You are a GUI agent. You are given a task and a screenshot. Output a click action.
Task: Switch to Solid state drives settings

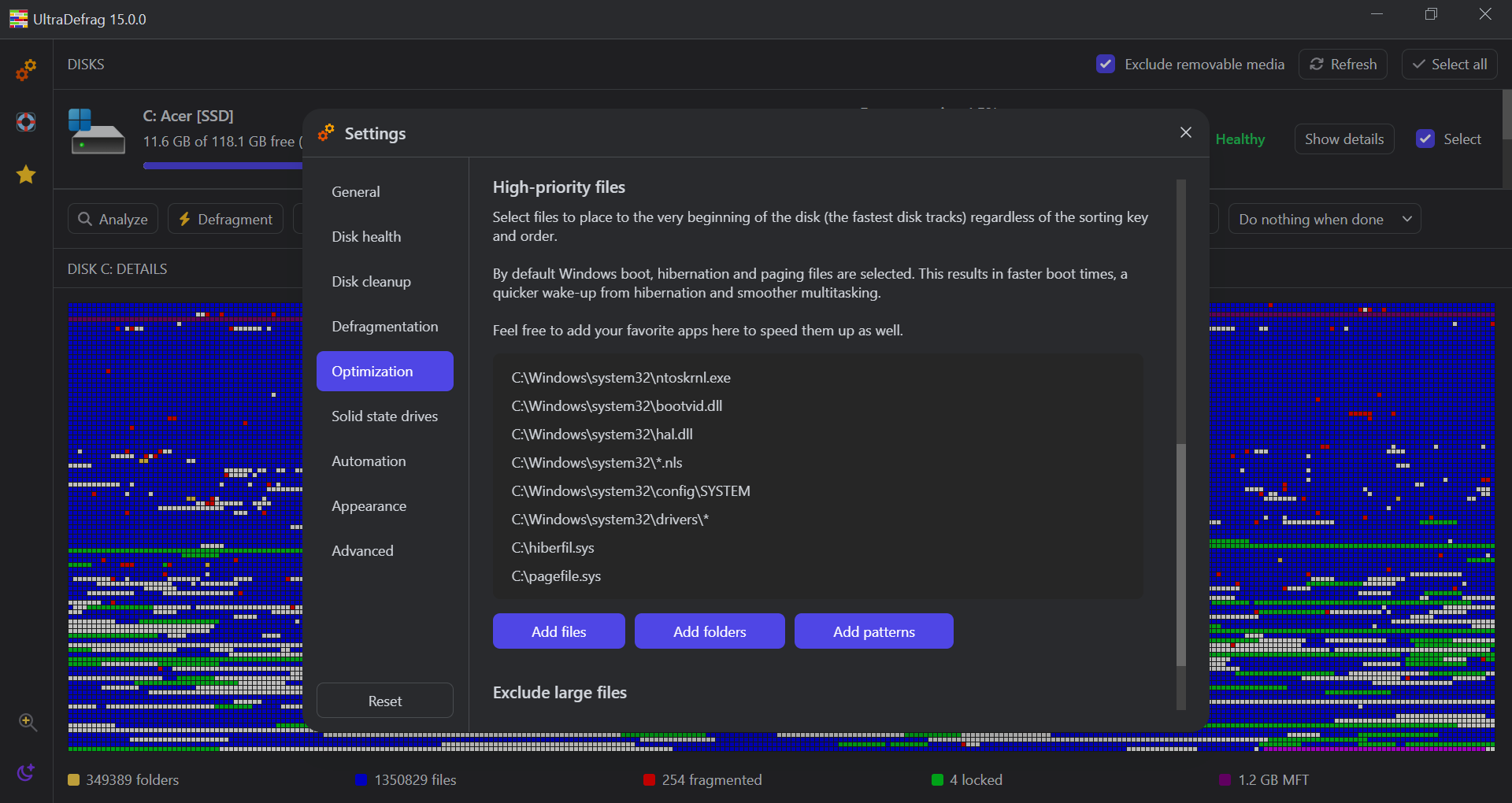(384, 416)
